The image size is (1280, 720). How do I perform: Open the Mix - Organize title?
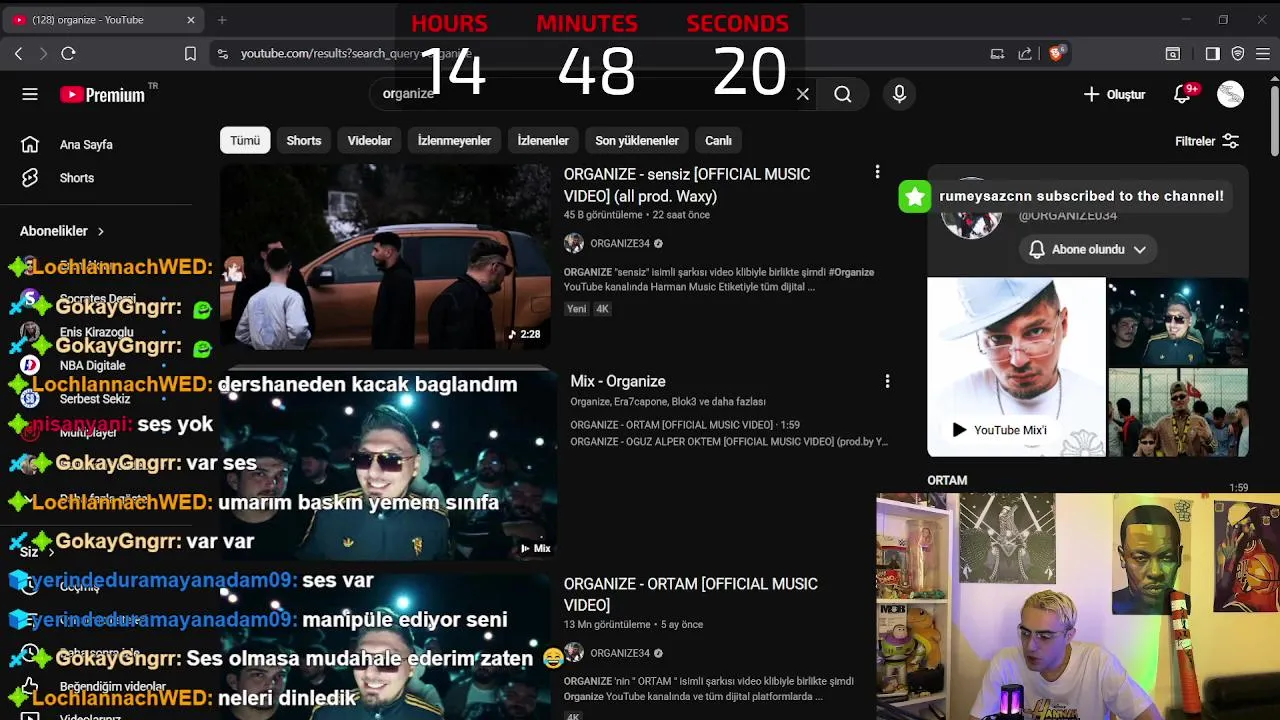tap(618, 381)
